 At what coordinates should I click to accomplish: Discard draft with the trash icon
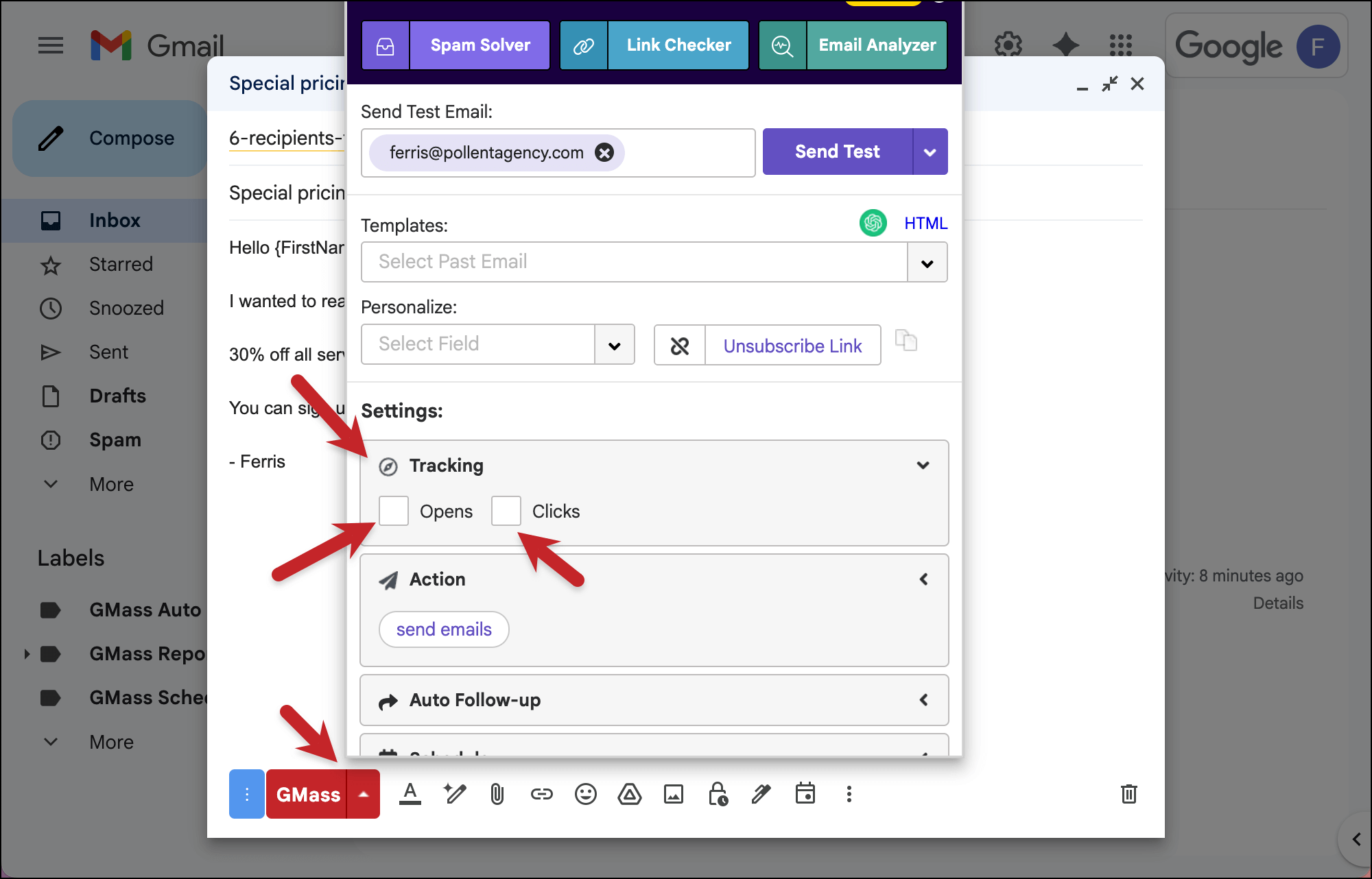[1128, 794]
